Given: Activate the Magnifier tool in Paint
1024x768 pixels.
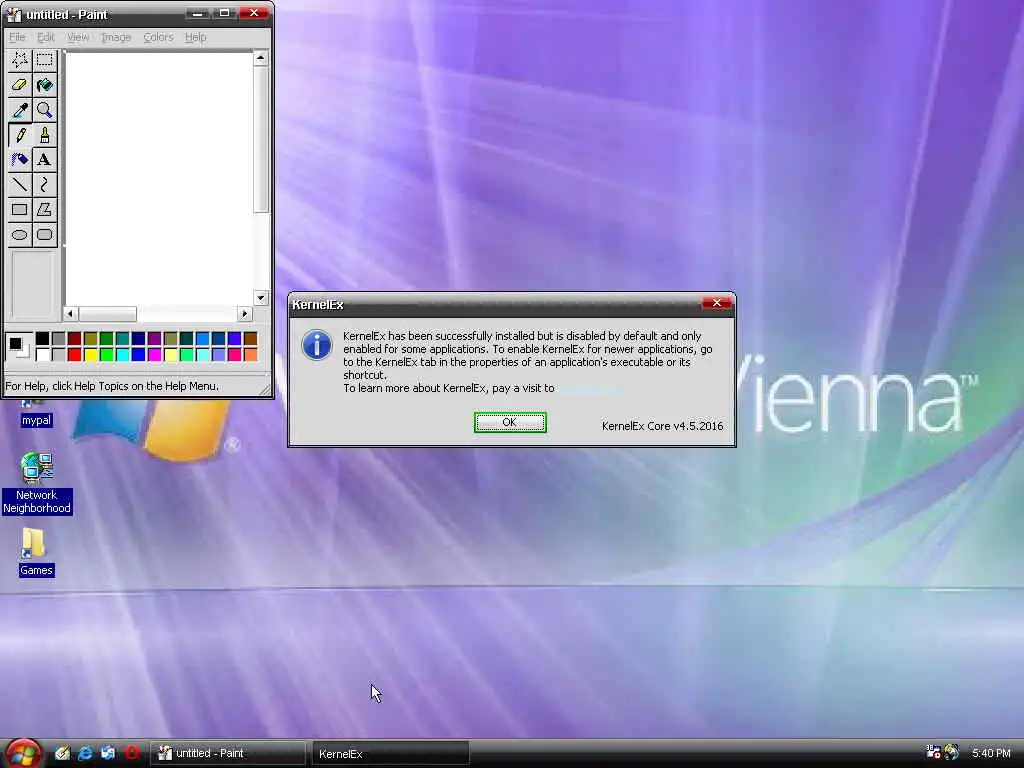Looking at the screenshot, I should 44,110.
